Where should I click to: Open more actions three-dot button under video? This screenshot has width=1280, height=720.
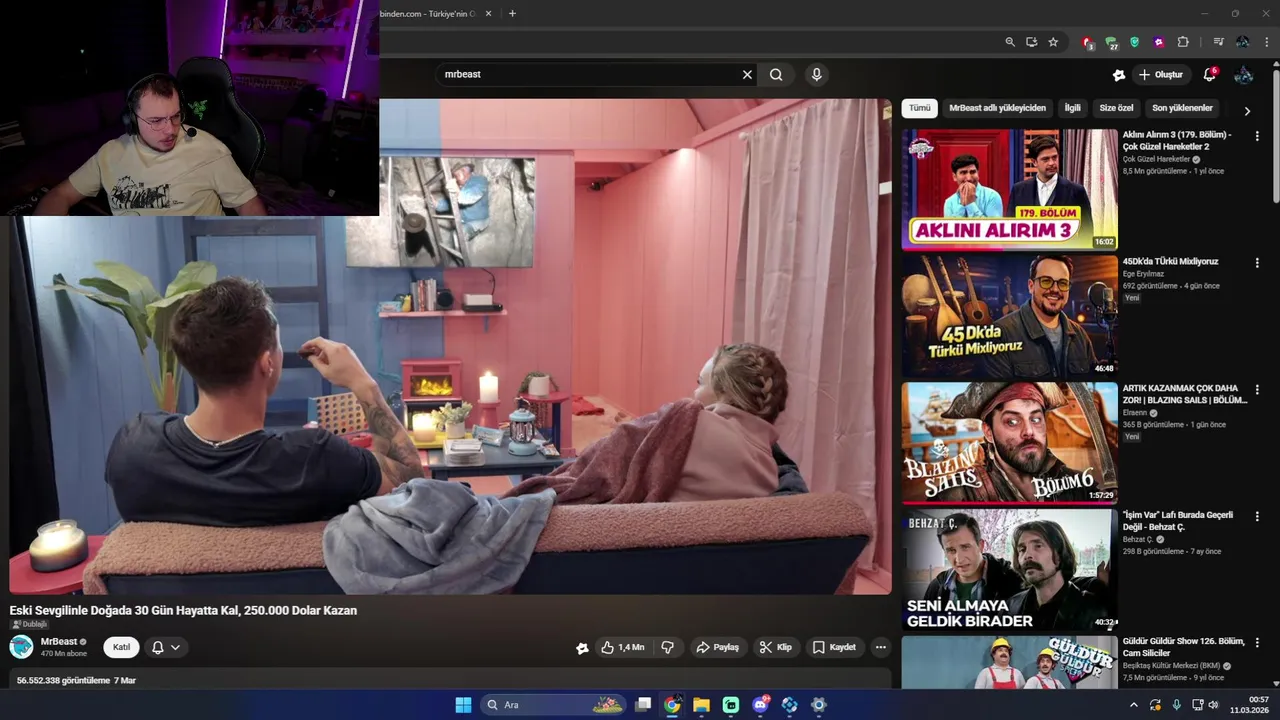point(881,647)
